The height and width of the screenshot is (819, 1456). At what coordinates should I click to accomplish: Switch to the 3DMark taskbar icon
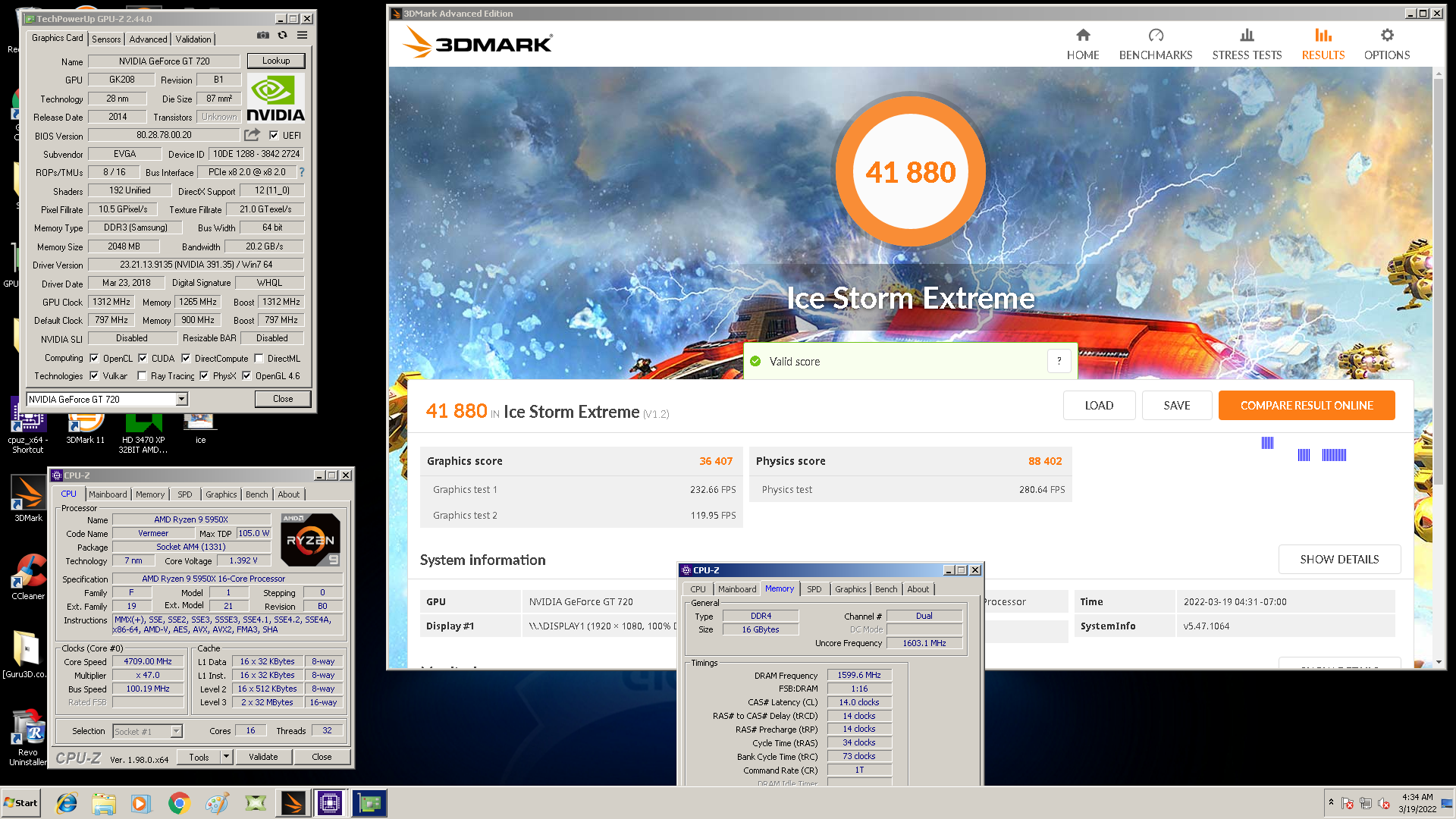point(293,803)
